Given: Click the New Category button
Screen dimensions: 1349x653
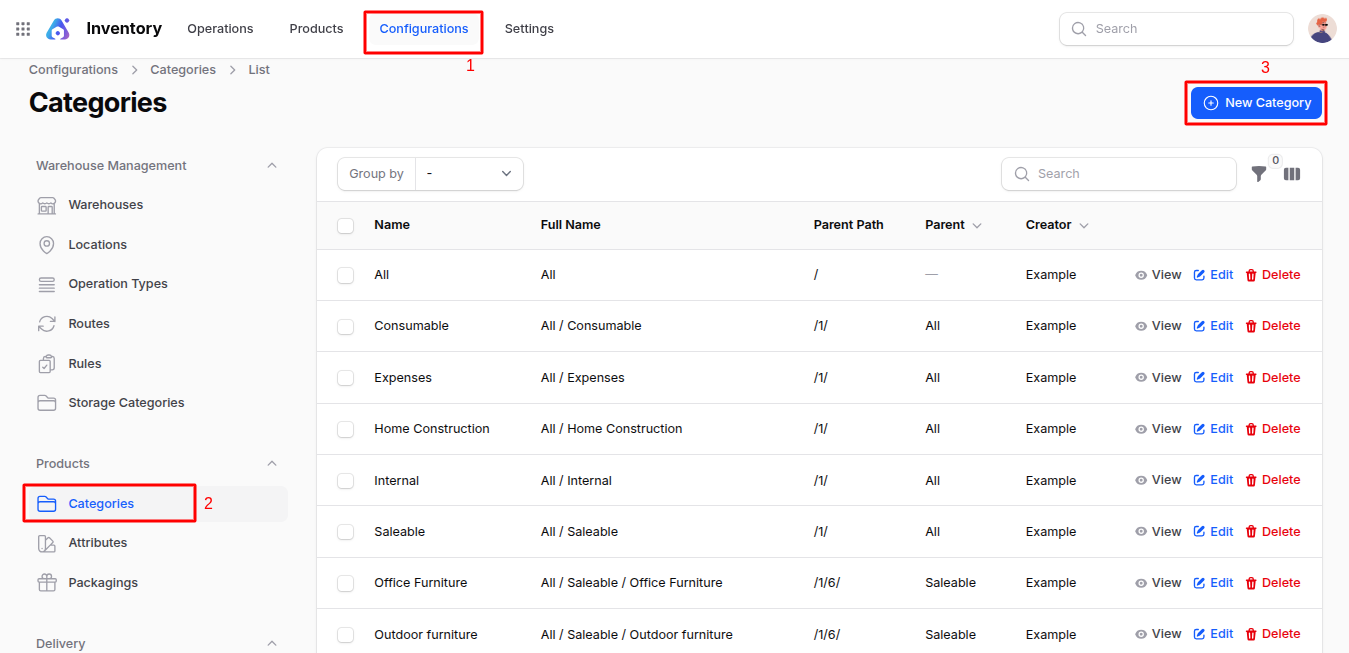Looking at the screenshot, I should pos(1256,102).
